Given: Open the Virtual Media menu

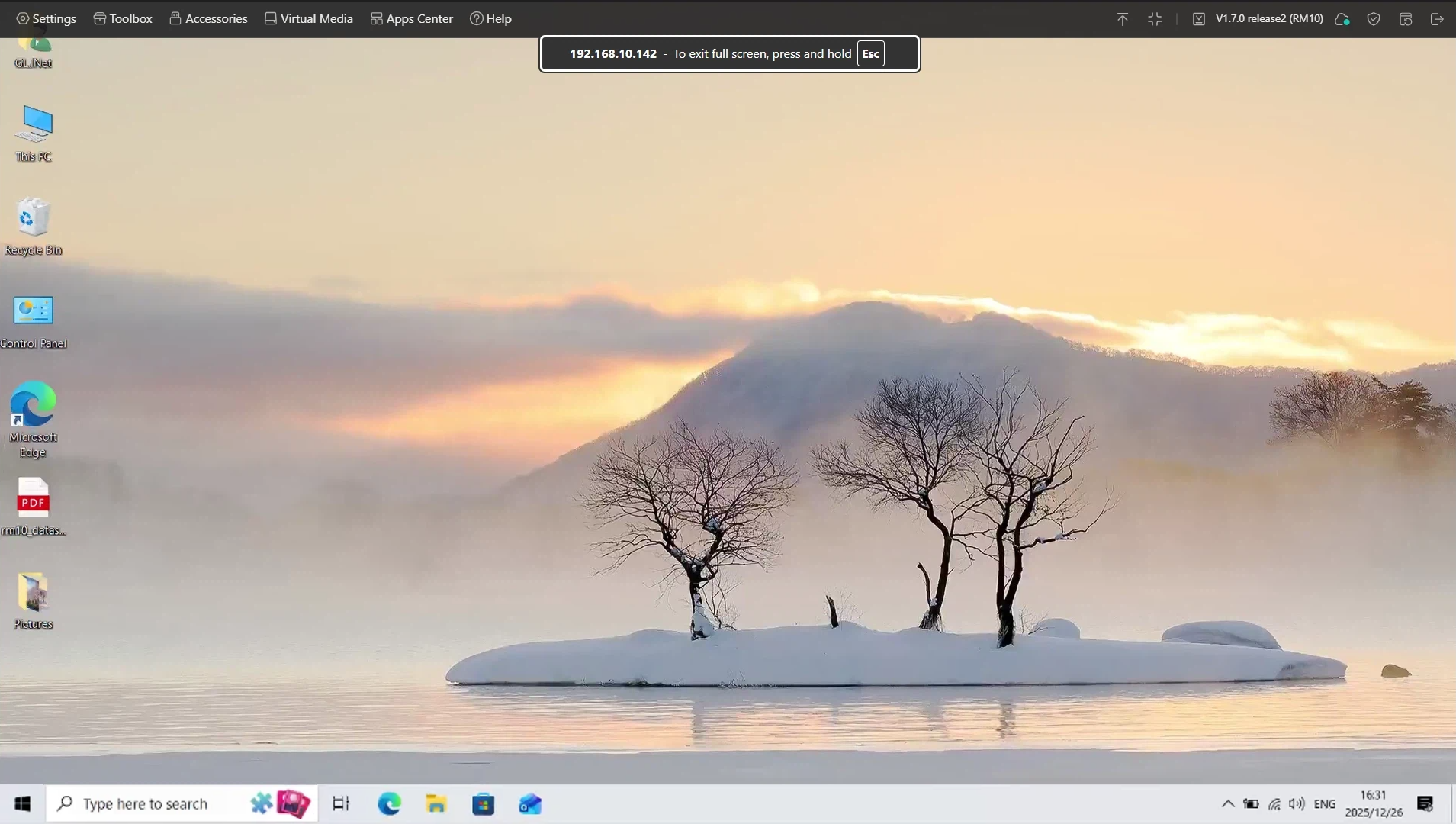Looking at the screenshot, I should tap(308, 18).
